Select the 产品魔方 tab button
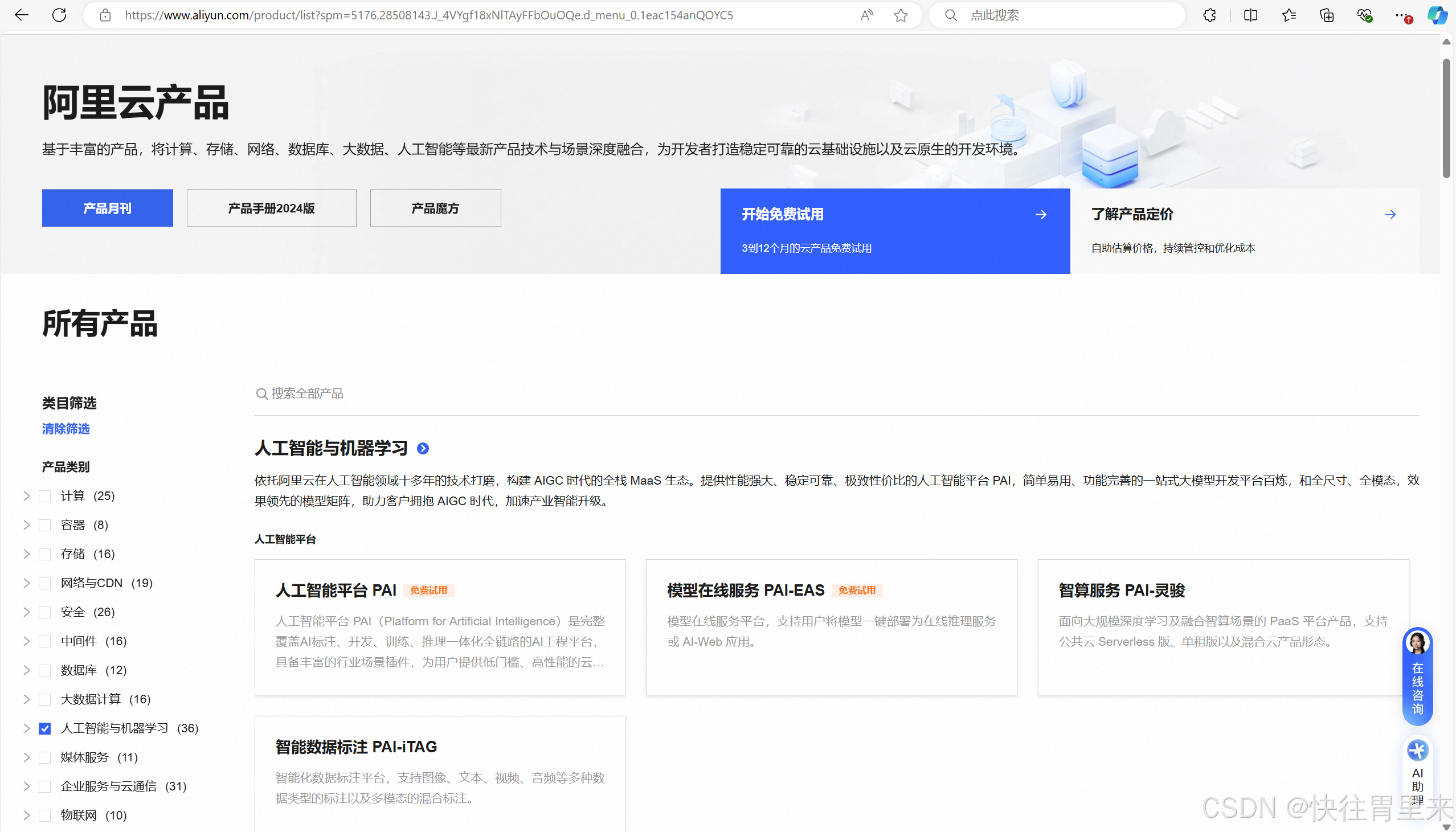Image resolution: width=1456 pixels, height=832 pixels. pyautogui.click(x=435, y=208)
